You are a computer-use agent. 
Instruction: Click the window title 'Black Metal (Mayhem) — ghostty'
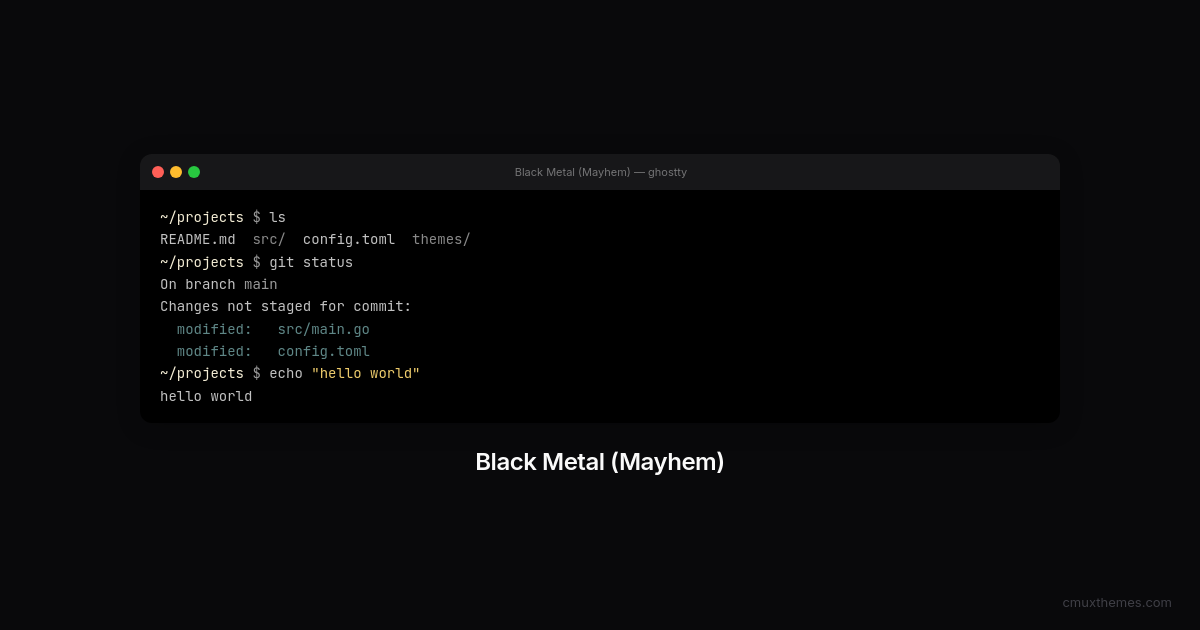pyautogui.click(x=600, y=172)
